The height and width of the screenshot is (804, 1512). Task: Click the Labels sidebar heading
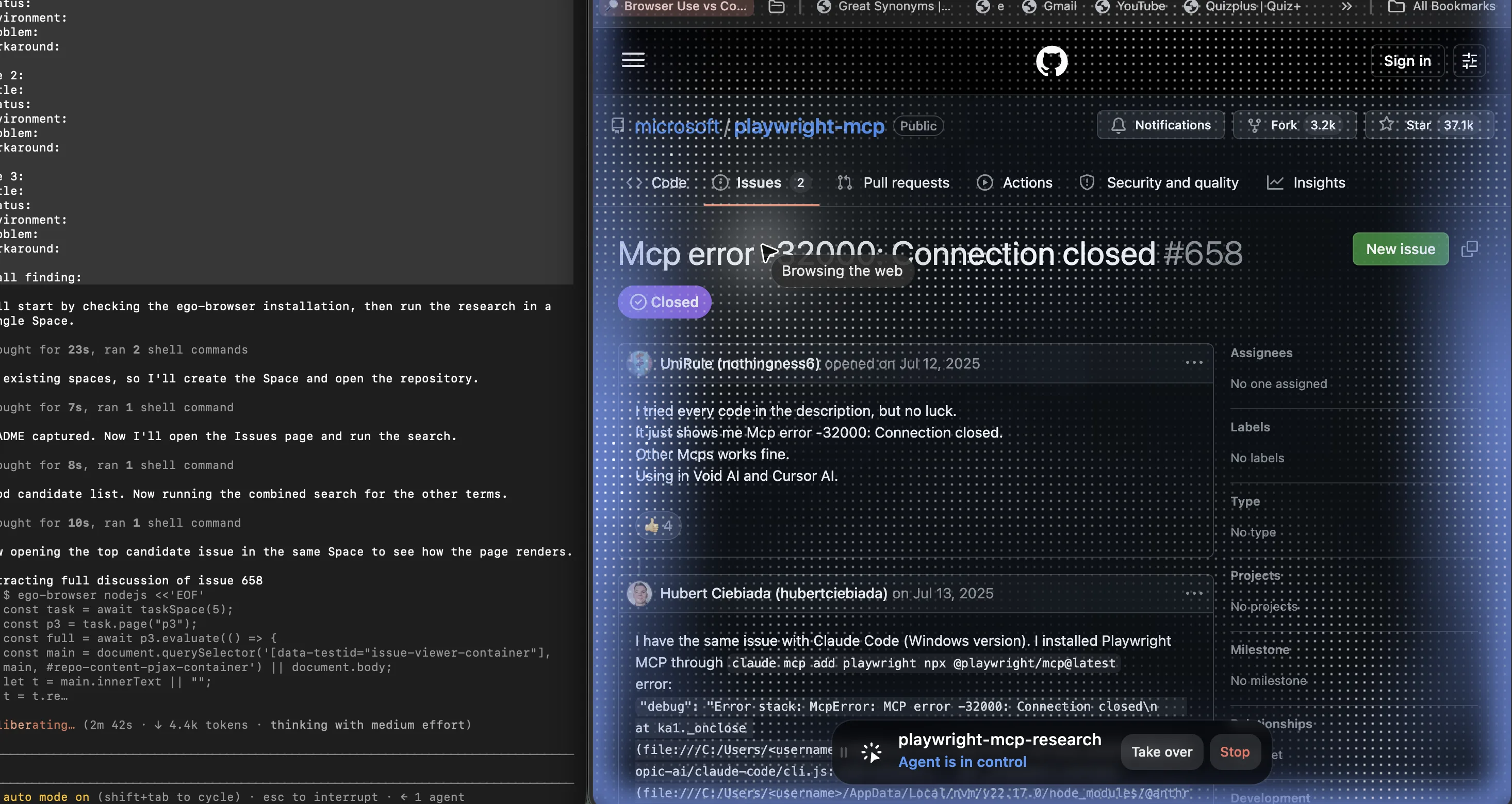pos(1250,427)
